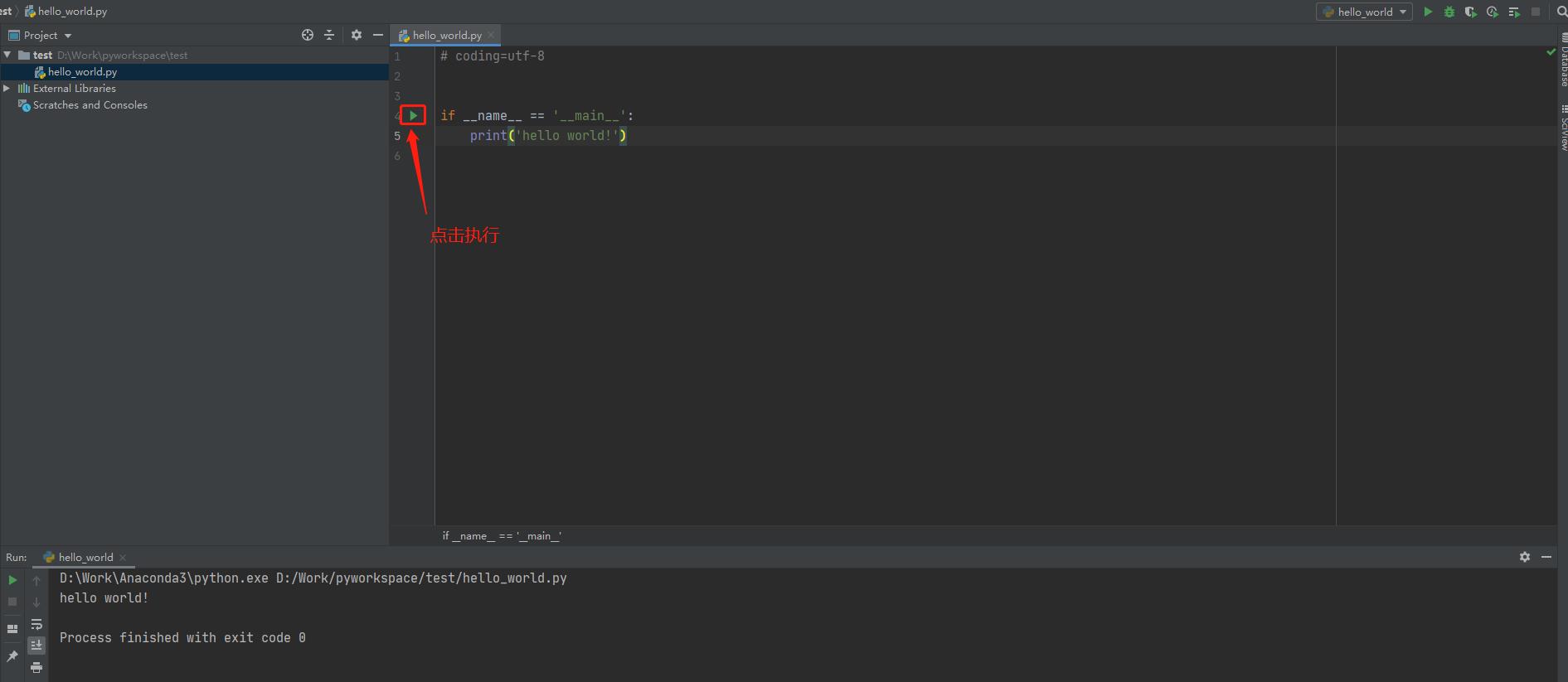The image size is (1568, 682).
Task: Close the hello_world Run tab
Action: pyautogui.click(x=123, y=557)
